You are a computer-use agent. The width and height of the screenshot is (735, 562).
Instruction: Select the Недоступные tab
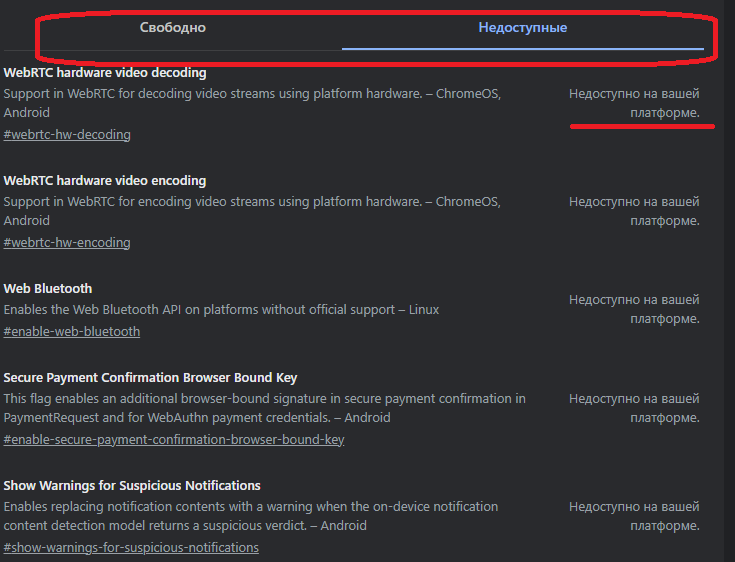(523, 28)
